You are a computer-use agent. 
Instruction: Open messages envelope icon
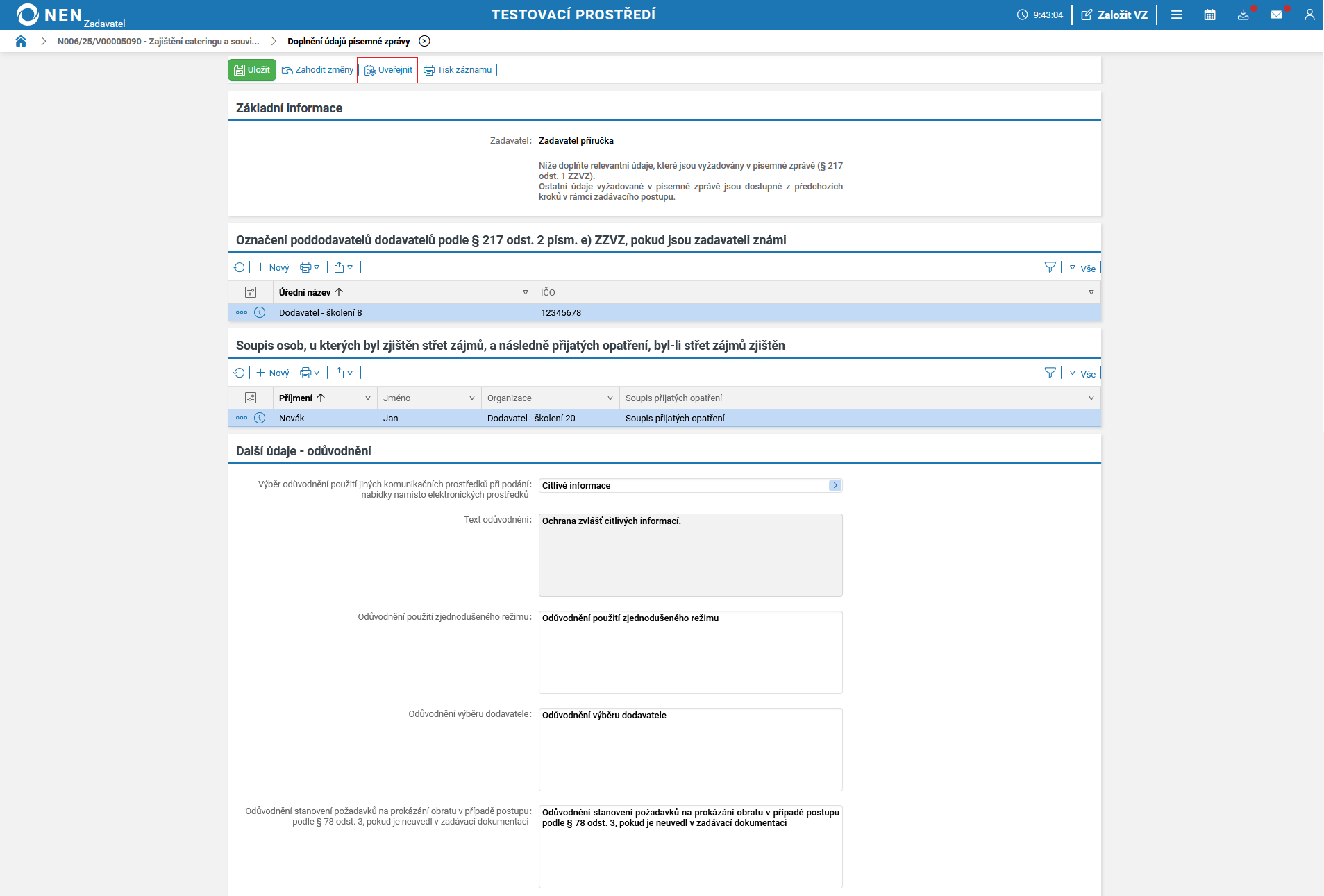[1277, 15]
